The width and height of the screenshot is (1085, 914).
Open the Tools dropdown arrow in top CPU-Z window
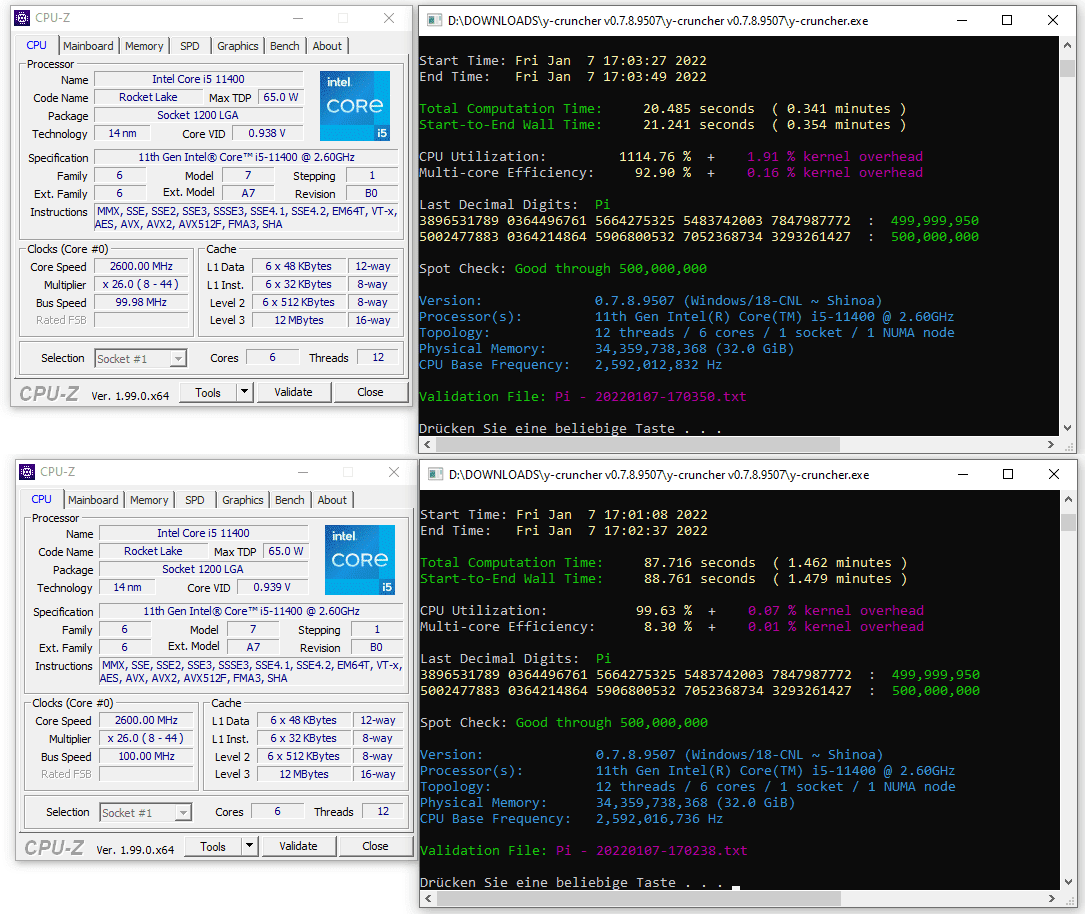244,392
